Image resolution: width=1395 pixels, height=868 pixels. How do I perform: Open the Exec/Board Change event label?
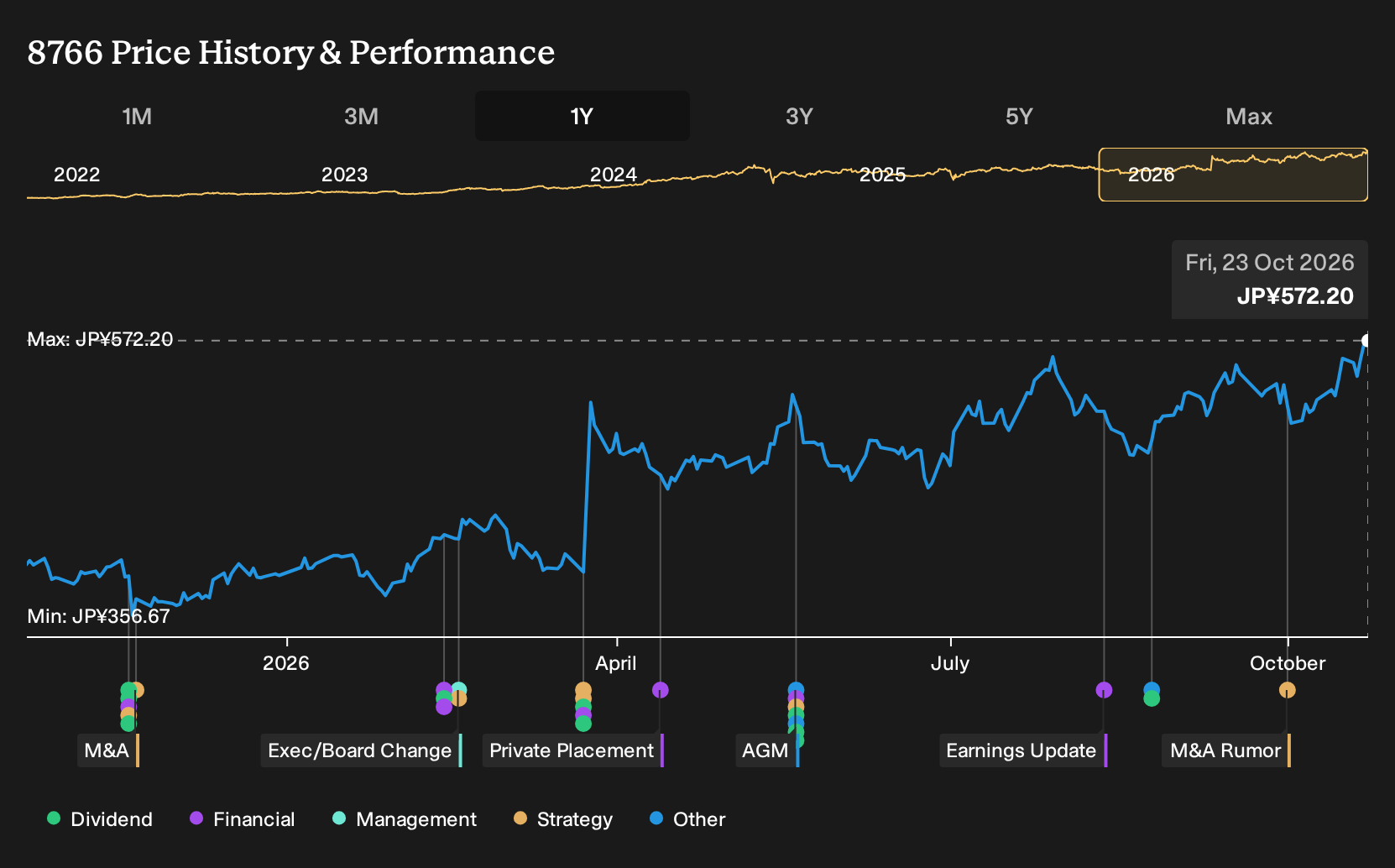tap(362, 750)
